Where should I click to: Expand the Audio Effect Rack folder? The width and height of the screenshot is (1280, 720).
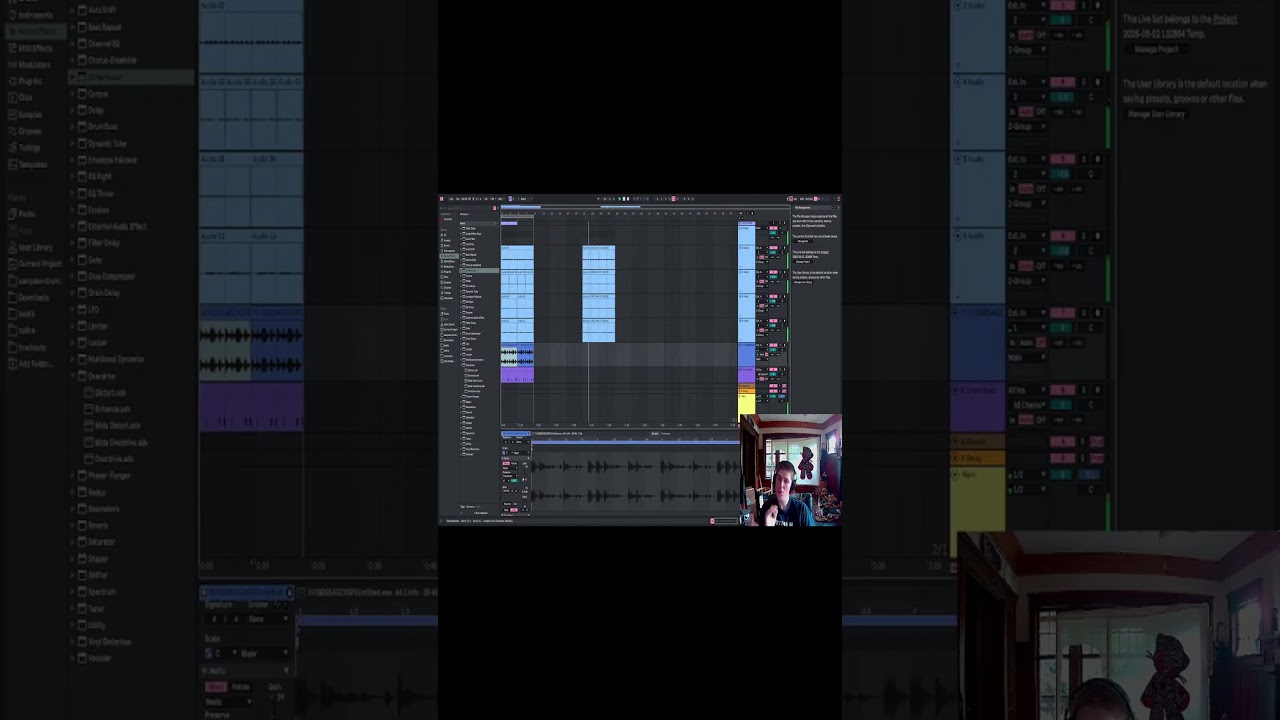click(461, 234)
